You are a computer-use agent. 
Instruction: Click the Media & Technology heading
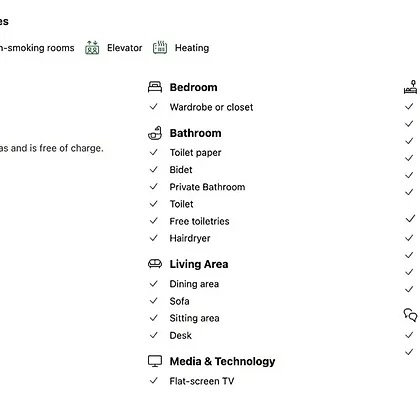click(x=222, y=361)
